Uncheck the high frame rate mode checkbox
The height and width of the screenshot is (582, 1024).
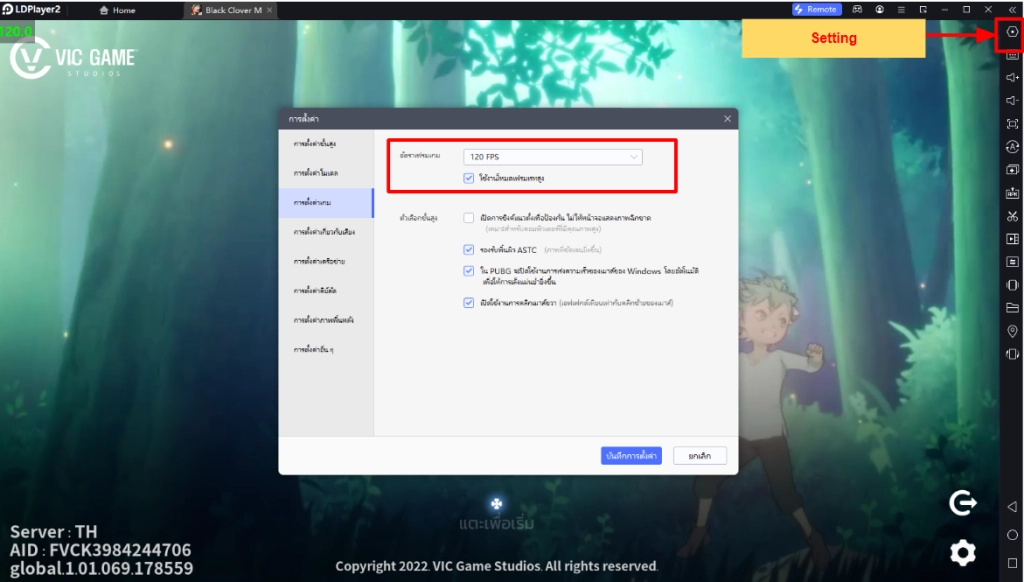coord(469,178)
